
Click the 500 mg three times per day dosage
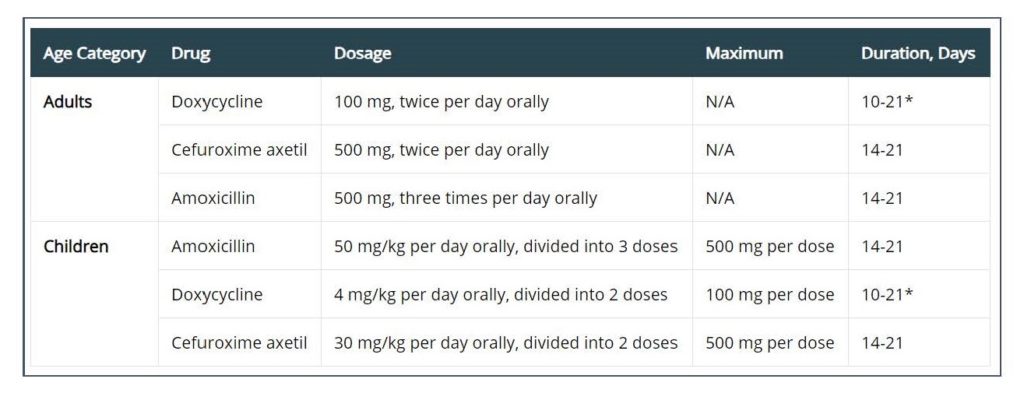[466, 198]
